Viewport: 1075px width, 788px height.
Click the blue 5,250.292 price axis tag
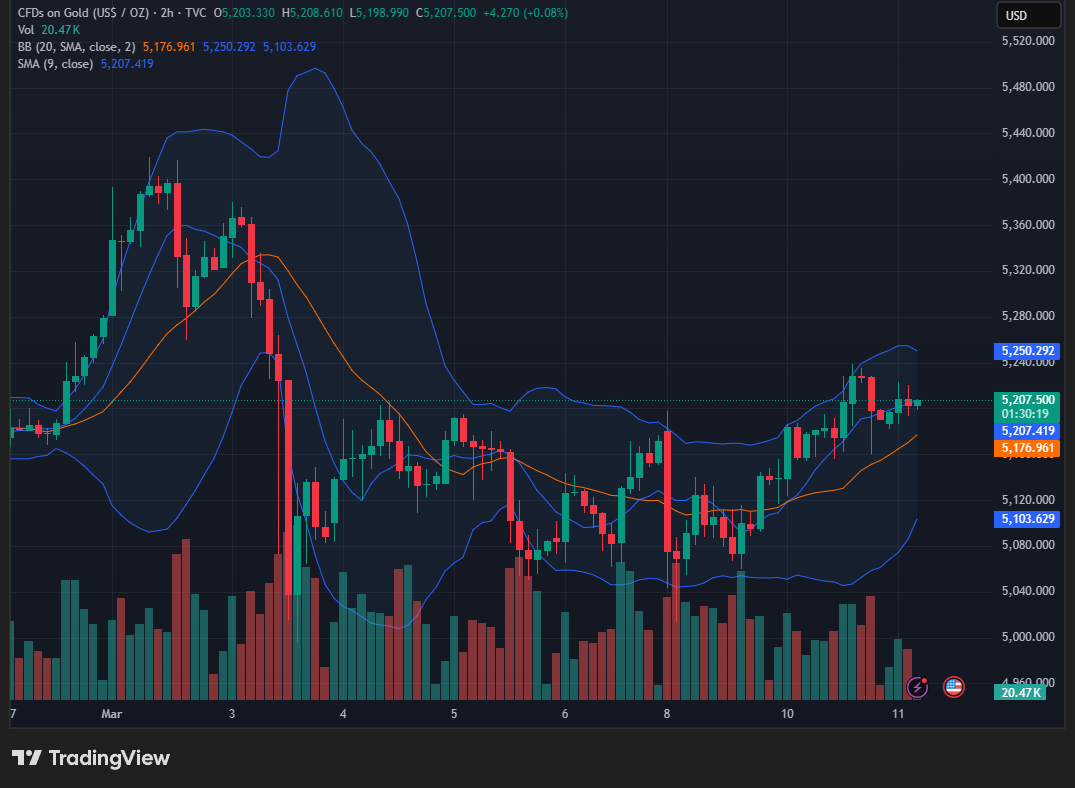pos(1028,351)
